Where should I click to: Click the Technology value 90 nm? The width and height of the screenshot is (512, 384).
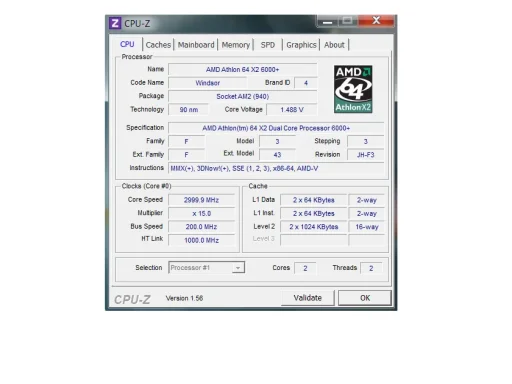(x=189, y=110)
